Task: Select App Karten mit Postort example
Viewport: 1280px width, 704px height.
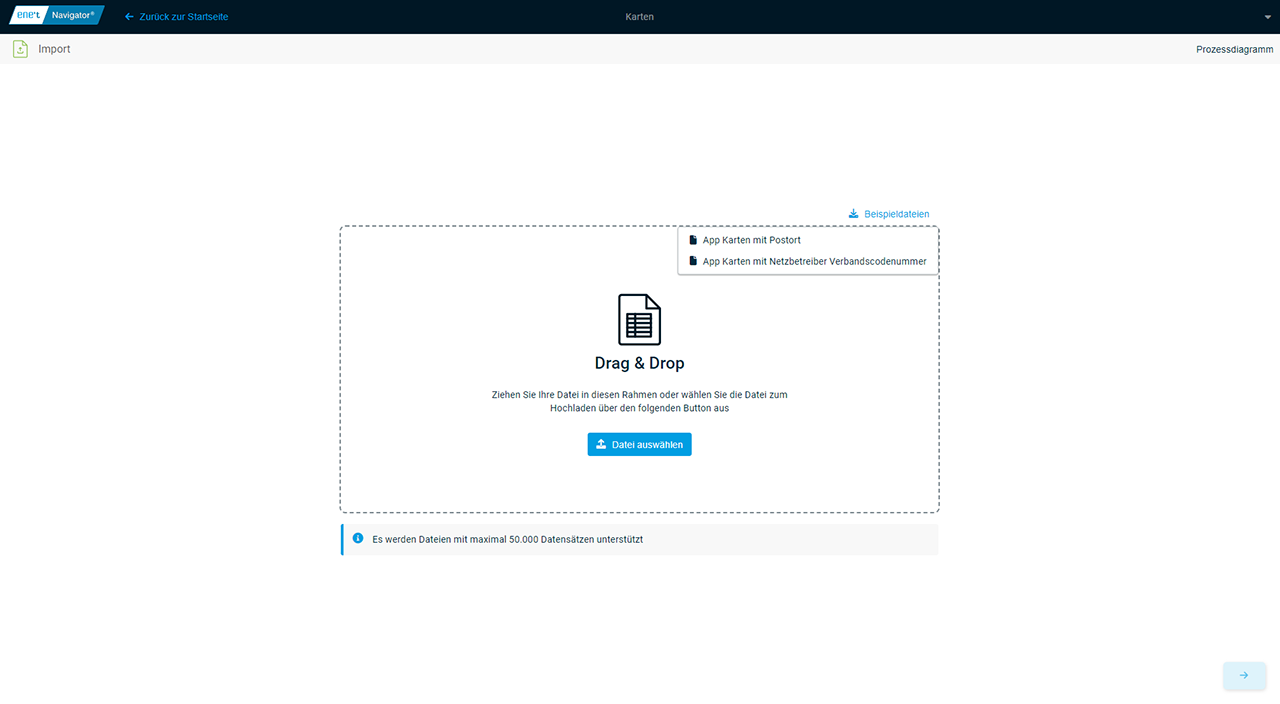Action: point(751,240)
